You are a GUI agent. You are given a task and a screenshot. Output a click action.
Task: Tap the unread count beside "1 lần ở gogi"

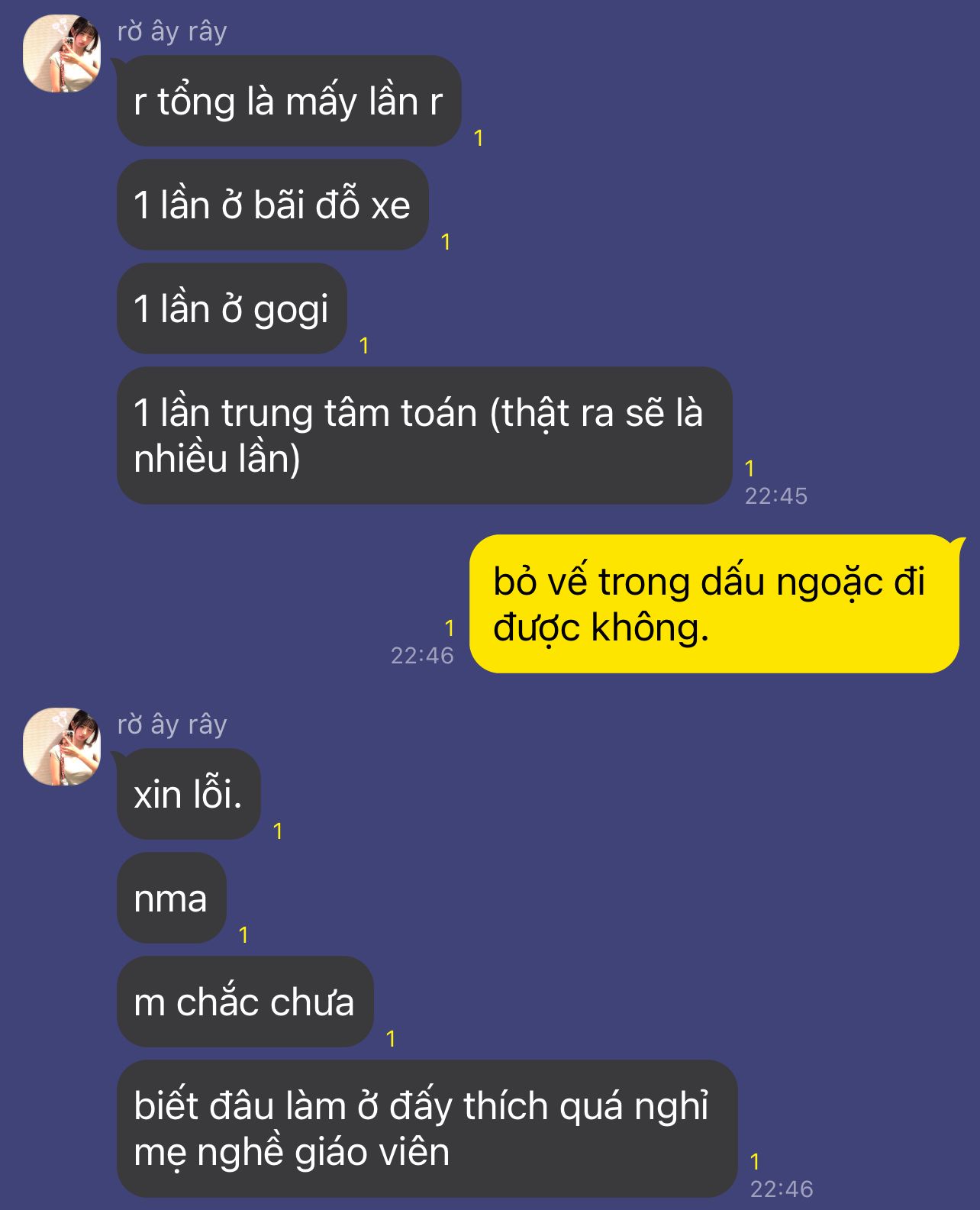[364, 346]
